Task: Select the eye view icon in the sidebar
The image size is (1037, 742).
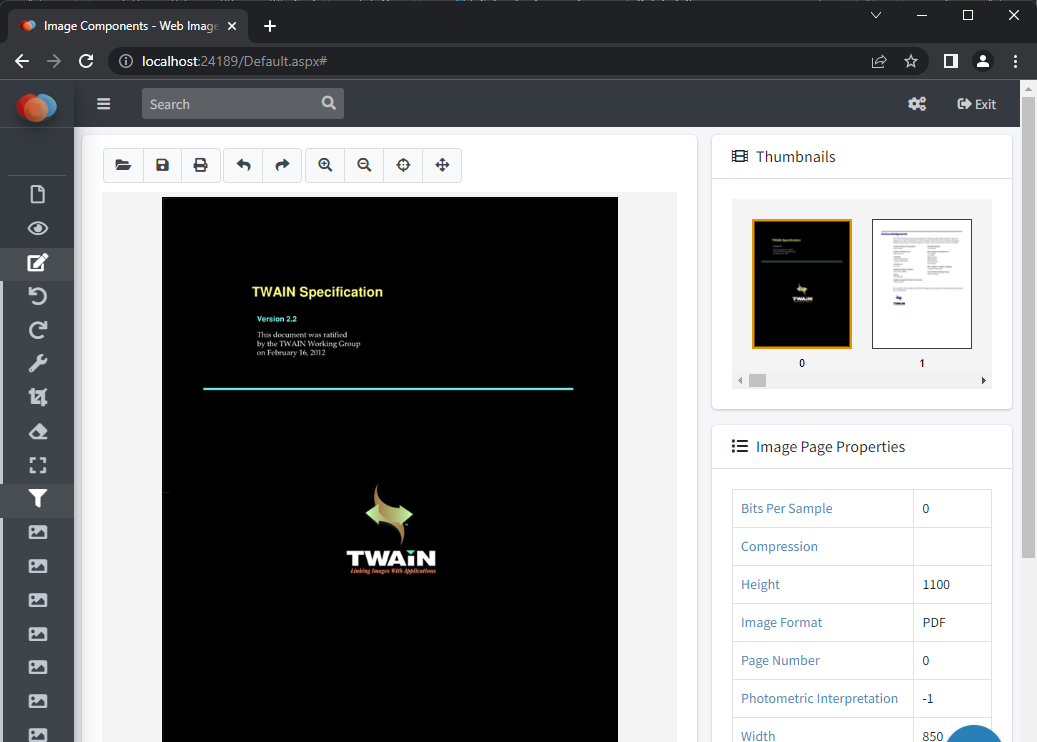Action: [38, 228]
